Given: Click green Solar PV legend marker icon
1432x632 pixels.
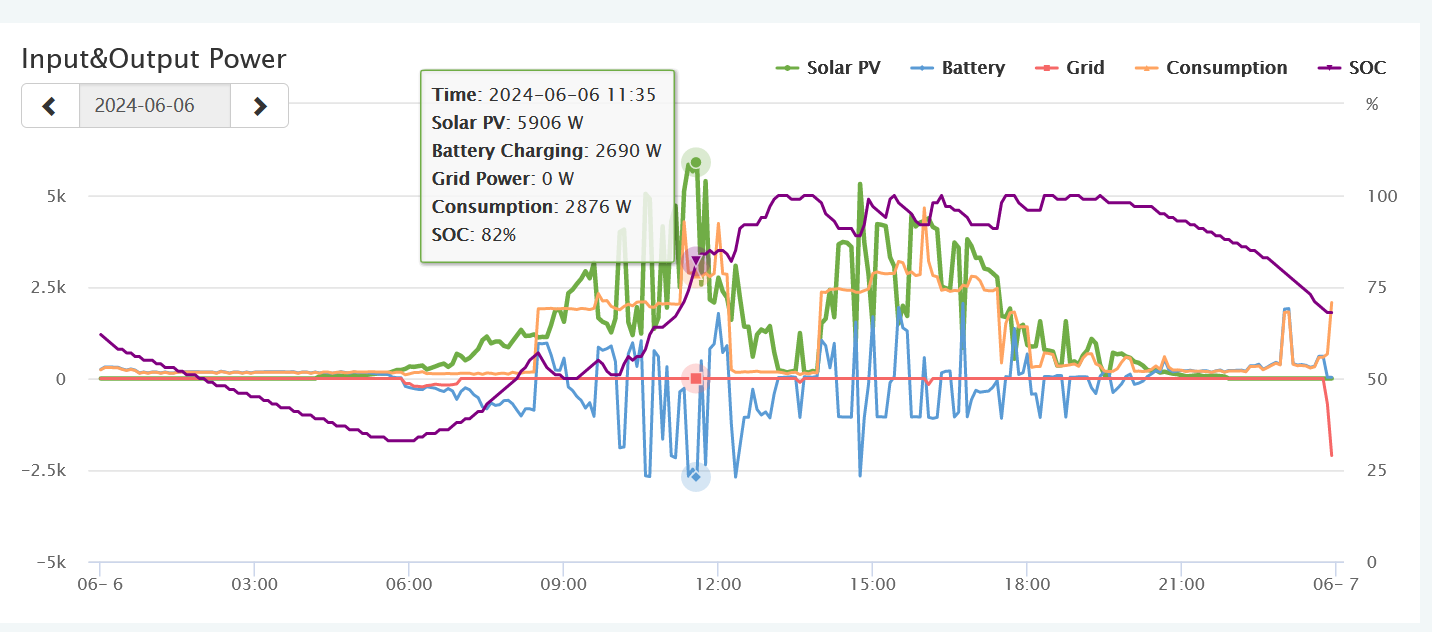Looking at the screenshot, I should click(789, 68).
